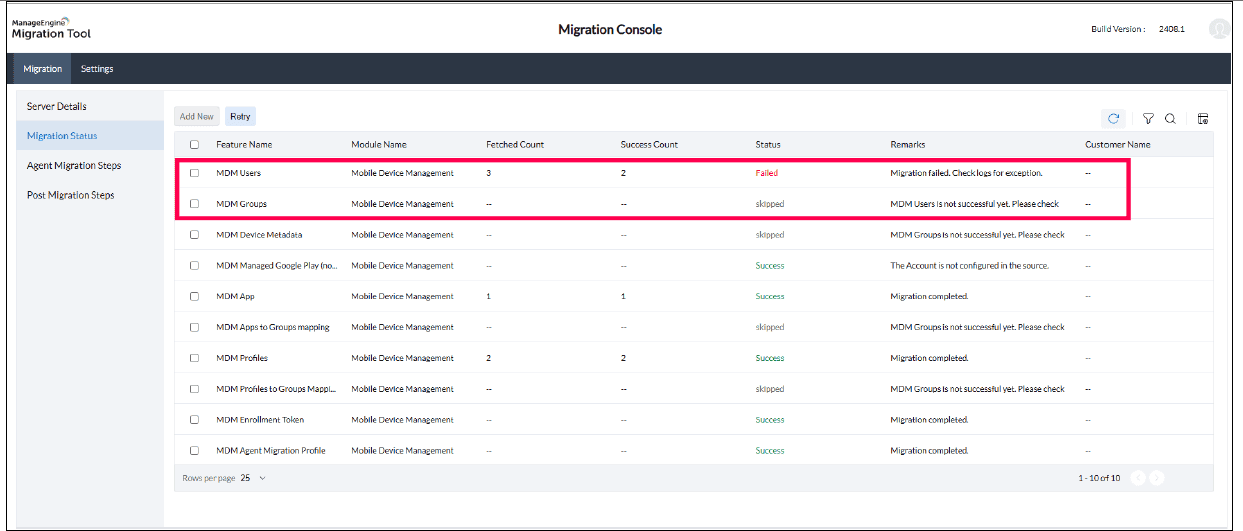Click MDM Agent Migration Profile name
Viewport: 1243px width, 531px height.
click(x=271, y=451)
